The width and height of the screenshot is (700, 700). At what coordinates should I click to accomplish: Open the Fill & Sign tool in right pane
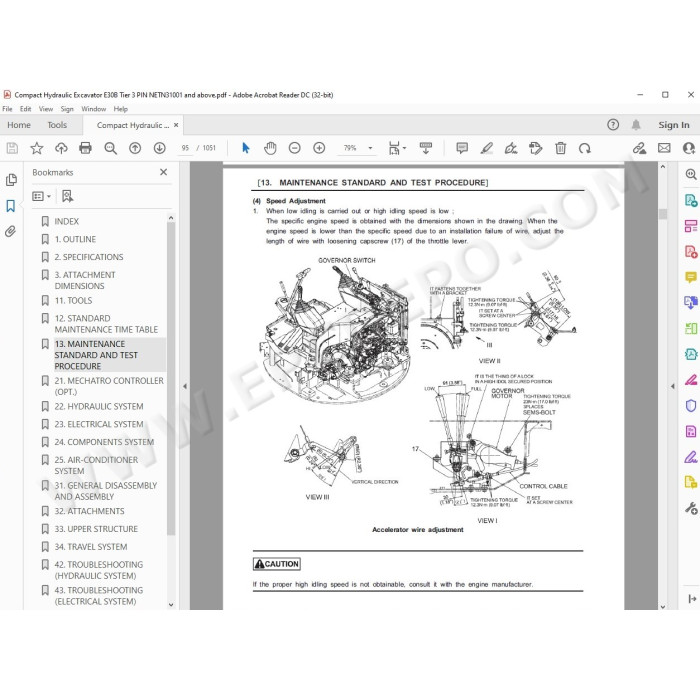[691, 457]
